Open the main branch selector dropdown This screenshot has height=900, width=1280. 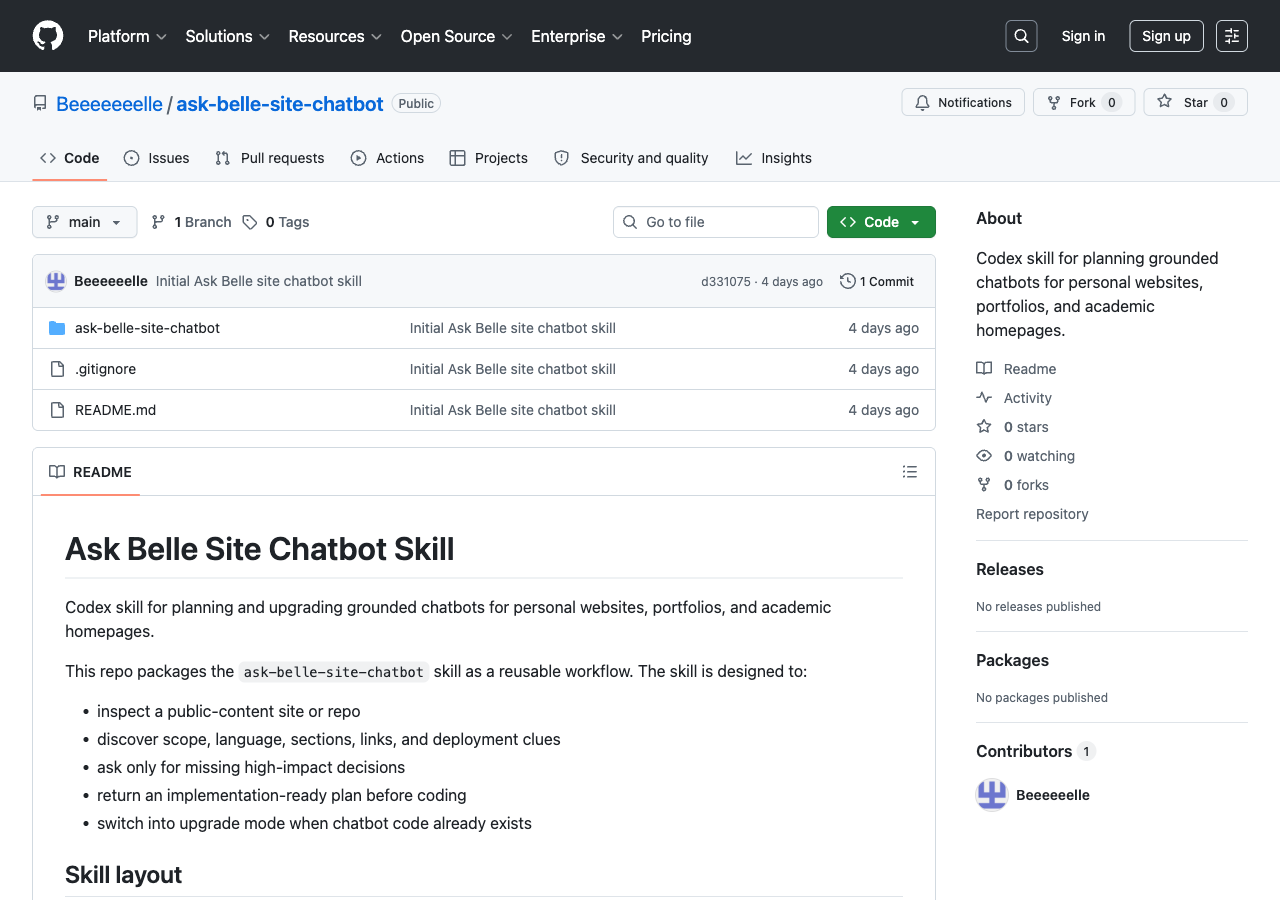84,222
